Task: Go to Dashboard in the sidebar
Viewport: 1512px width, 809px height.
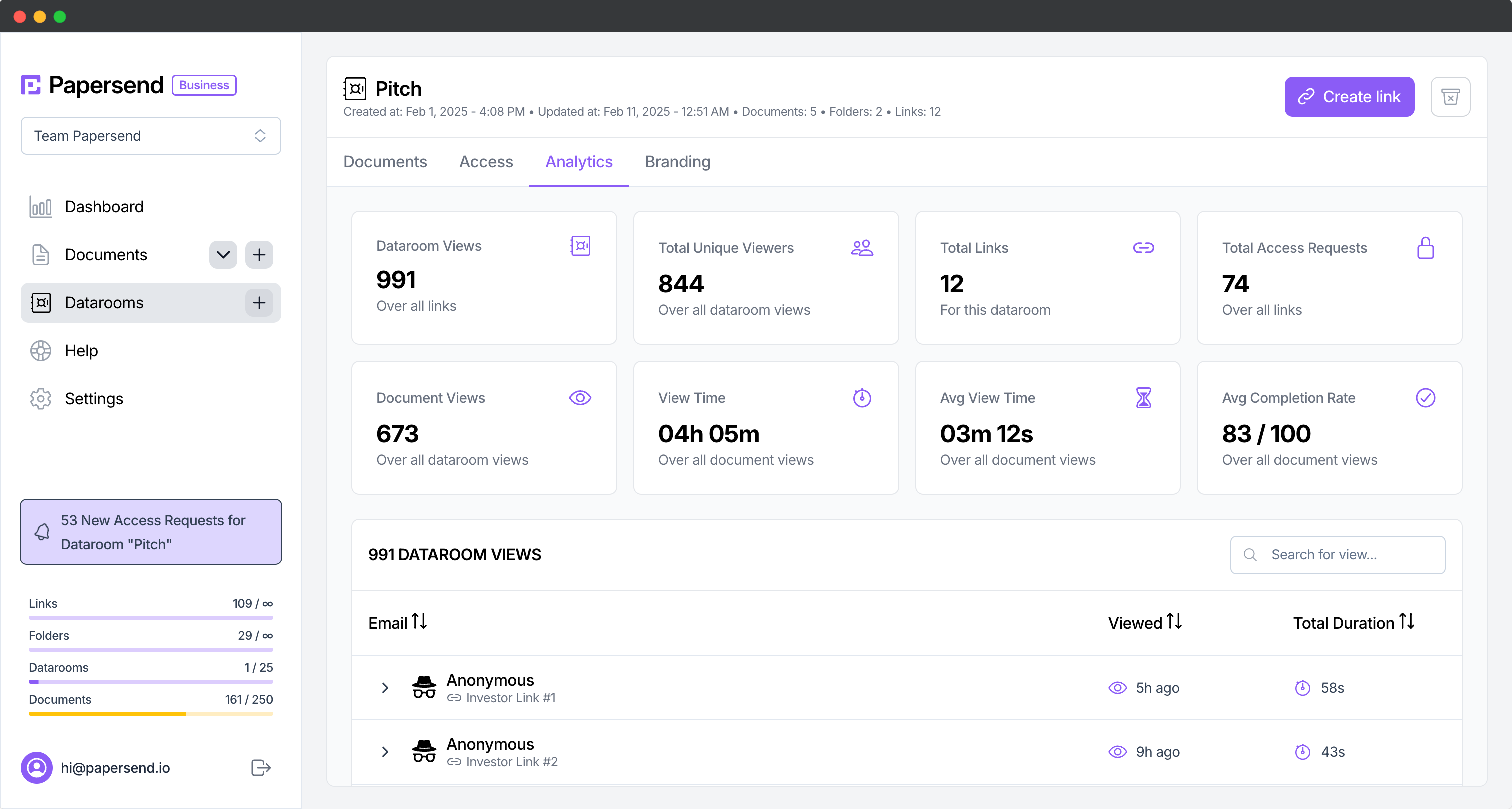Action: (x=151, y=206)
